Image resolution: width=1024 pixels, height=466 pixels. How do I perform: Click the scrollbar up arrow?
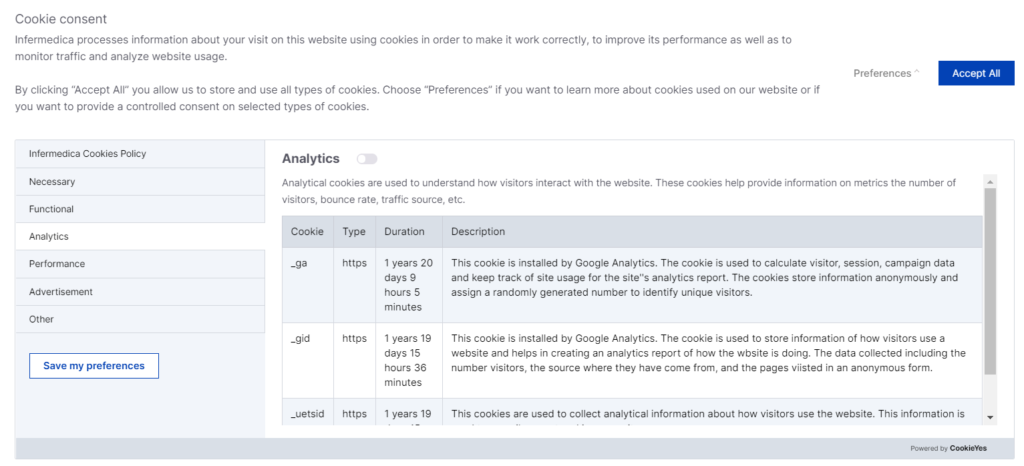[990, 181]
